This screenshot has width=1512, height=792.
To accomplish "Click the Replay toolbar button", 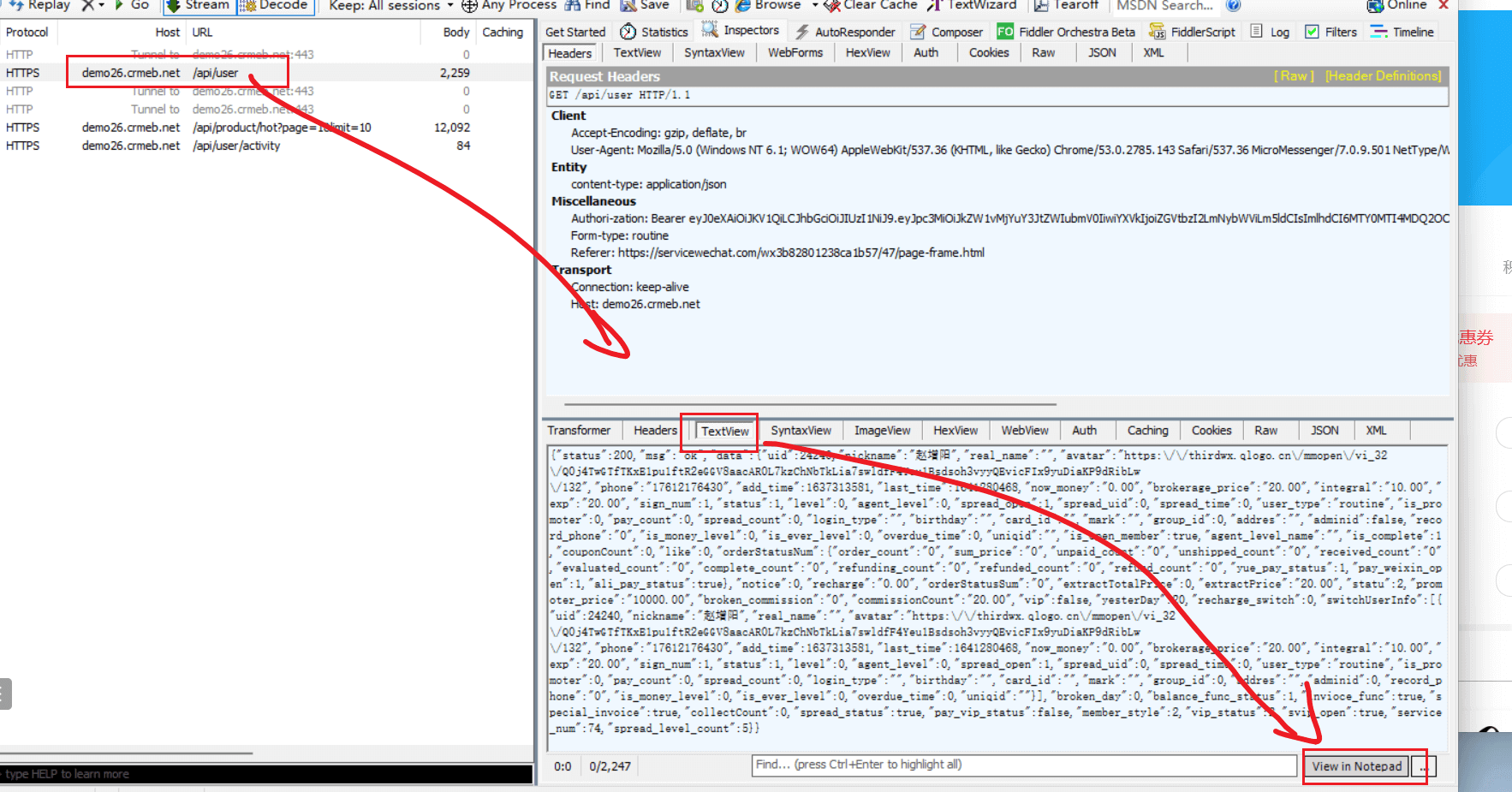I will pyautogui.click(x=39, y=5).
